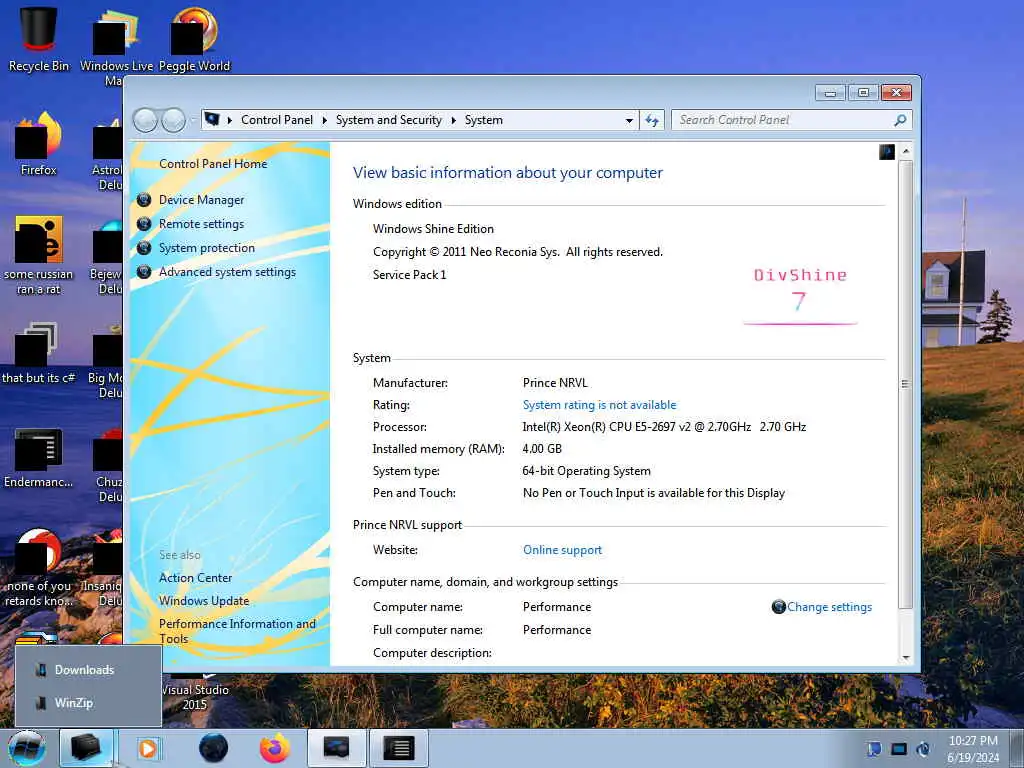Click the DivShine 7 logo
This screenshot has height=768, width=1024.
tap(800, 295)
